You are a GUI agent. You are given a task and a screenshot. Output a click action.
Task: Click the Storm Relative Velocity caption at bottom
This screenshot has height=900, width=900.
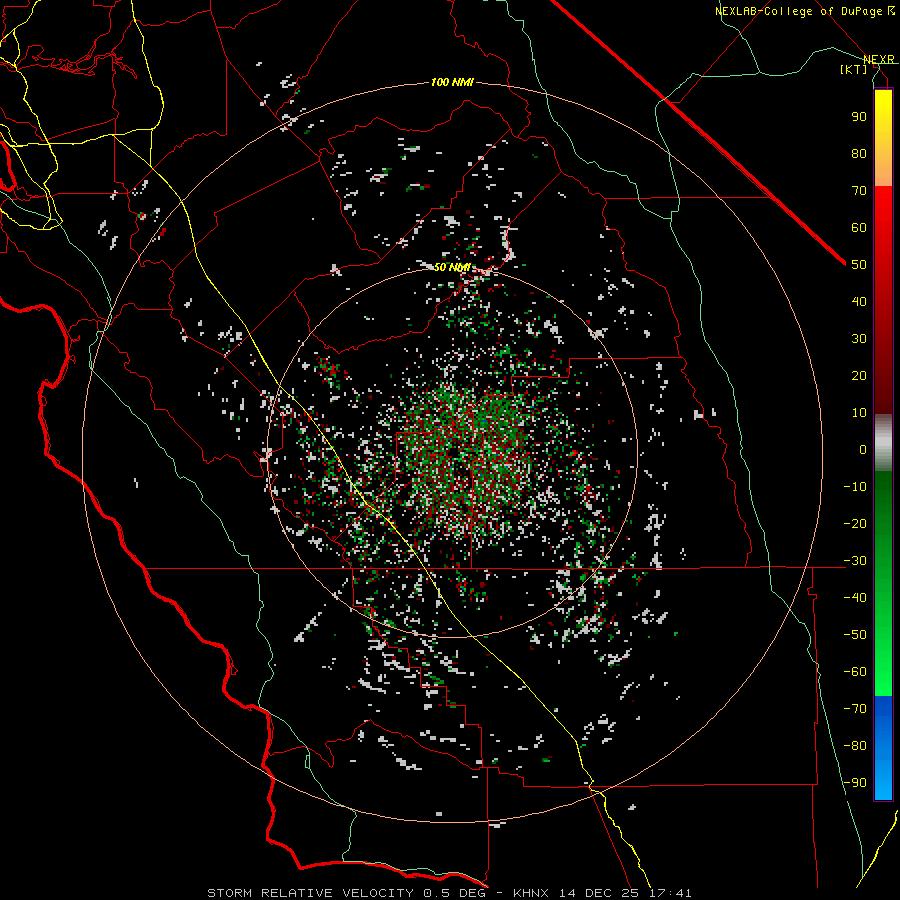tap(449, 893)
